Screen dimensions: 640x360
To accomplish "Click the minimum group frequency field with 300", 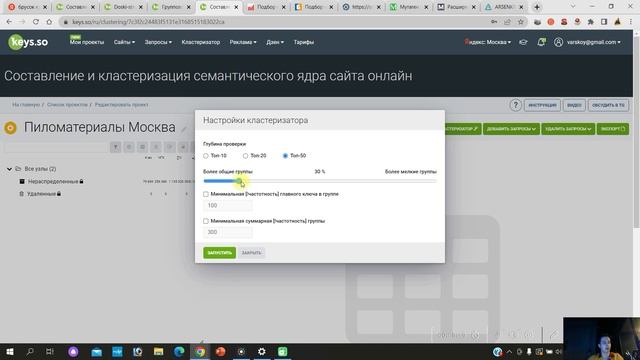I will tap(228, 232).
